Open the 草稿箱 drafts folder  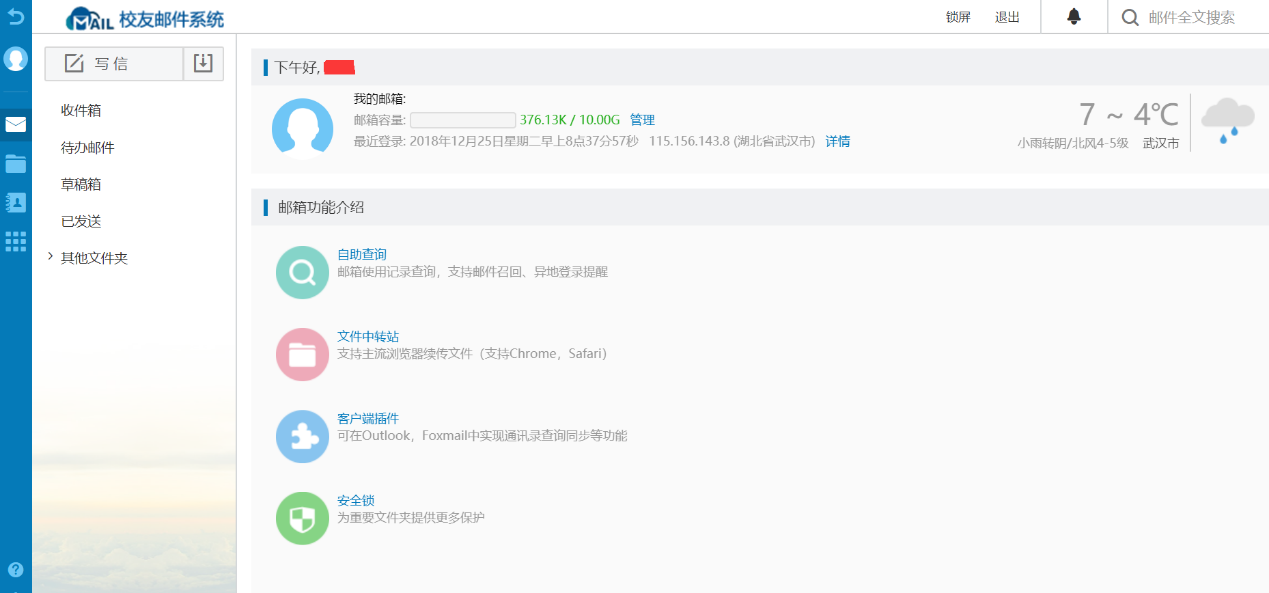point(81,184)
